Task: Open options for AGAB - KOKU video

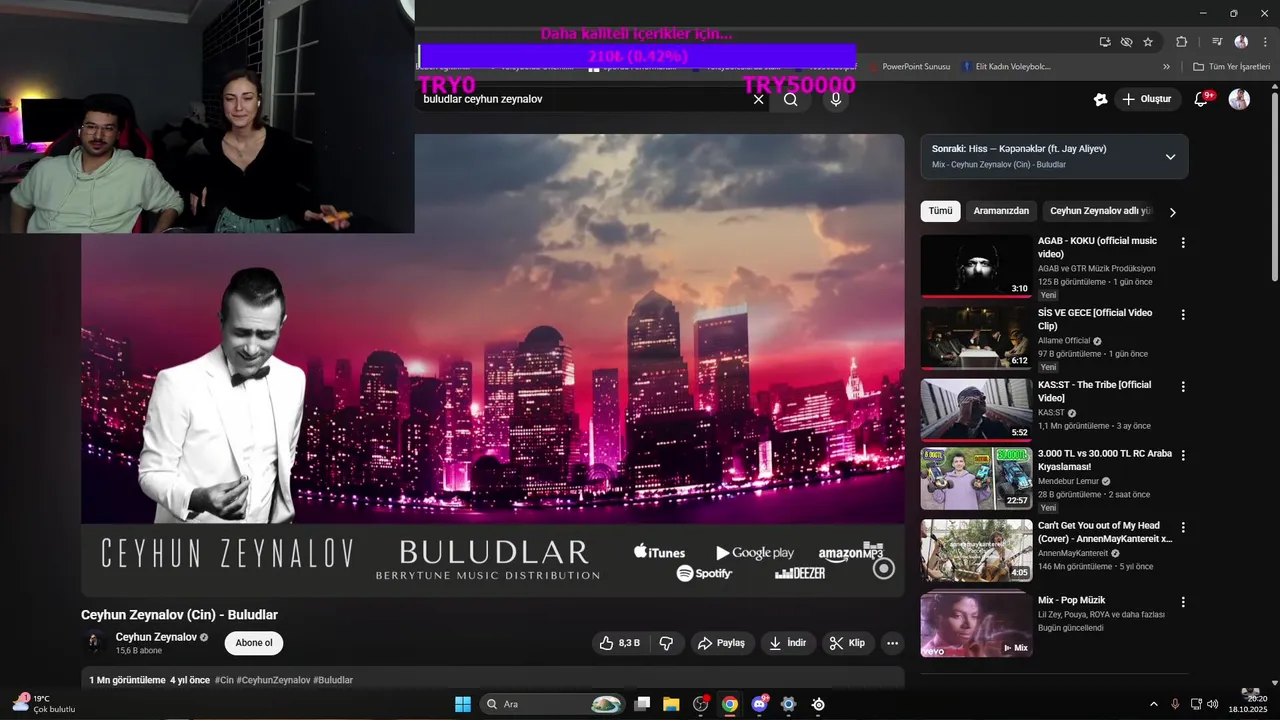Action: (1183, 243)
